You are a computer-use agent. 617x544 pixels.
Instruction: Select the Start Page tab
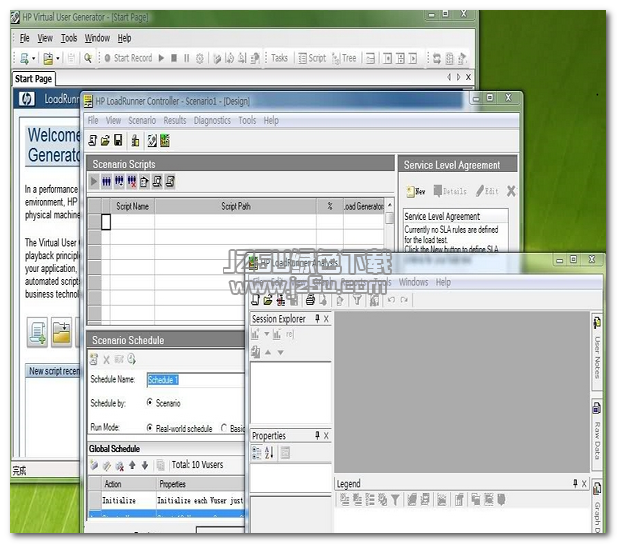click(33, 79)
